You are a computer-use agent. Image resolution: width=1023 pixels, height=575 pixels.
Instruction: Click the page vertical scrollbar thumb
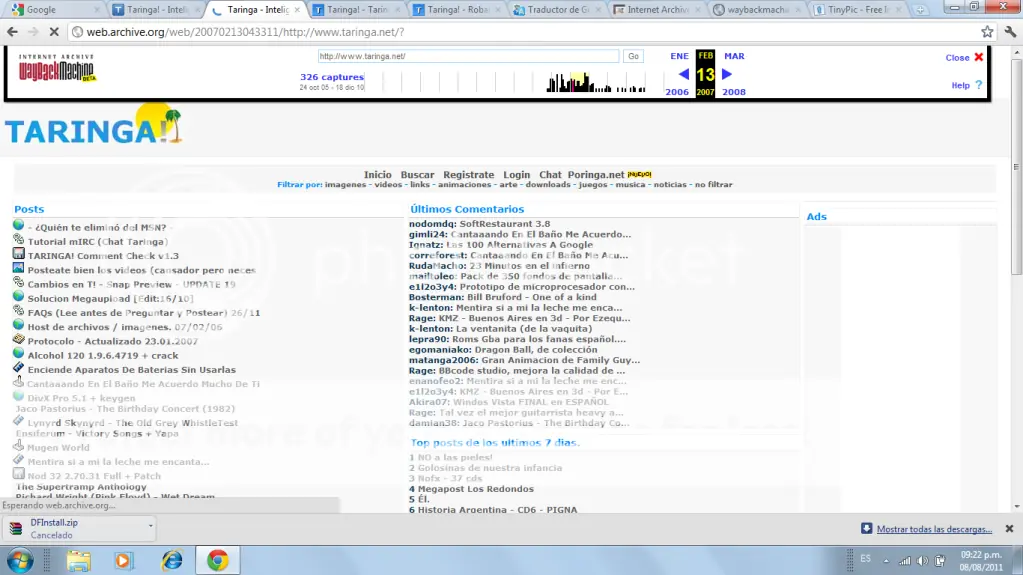coord(1016,166)
